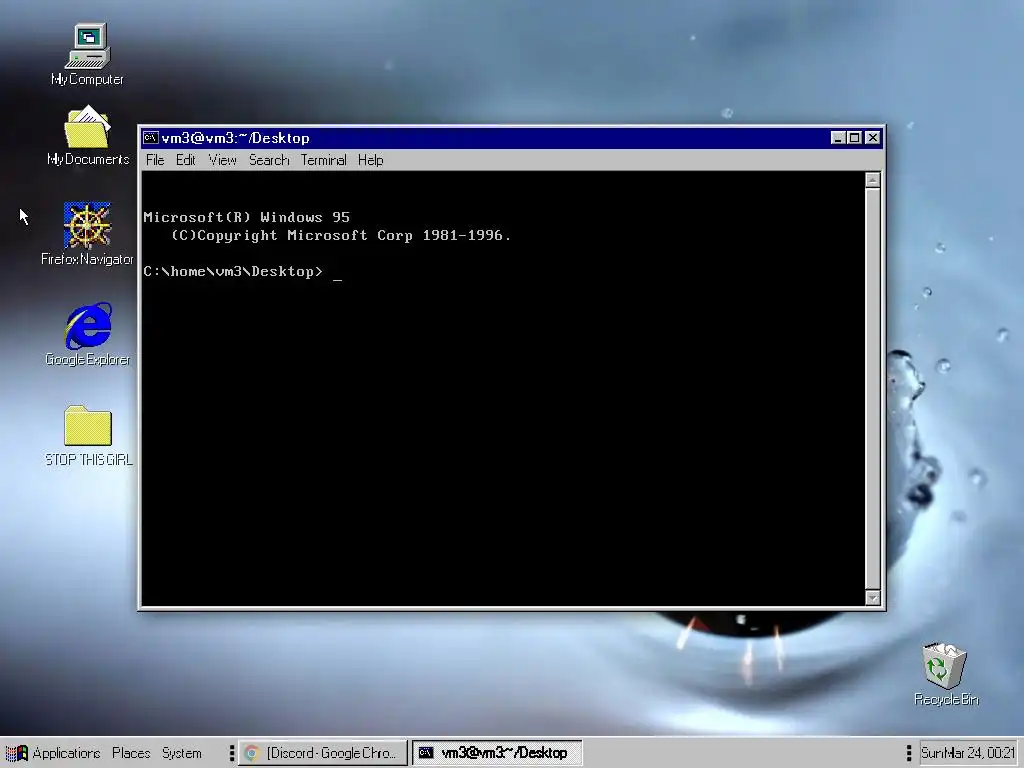Screen dimensions: 1024x768
Task: Open the File menu in terminal
Action: [x=155, y=160]
